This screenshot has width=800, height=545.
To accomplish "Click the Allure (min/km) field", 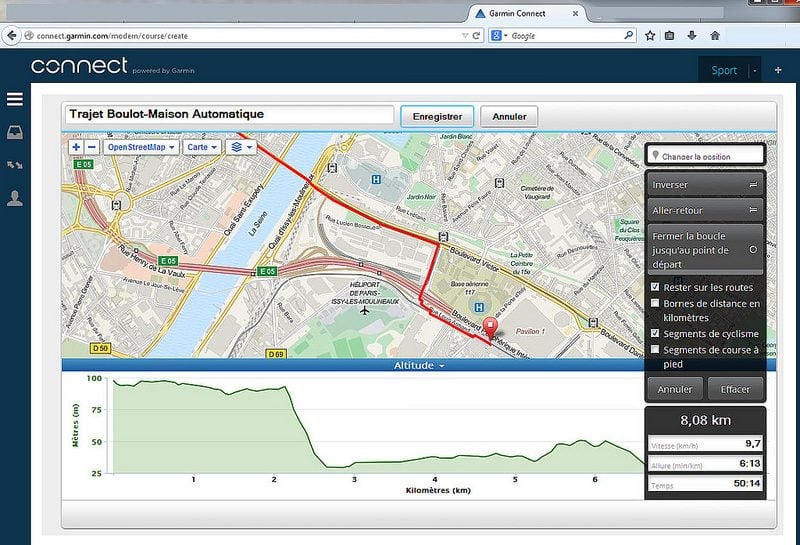I will [706, 464].
